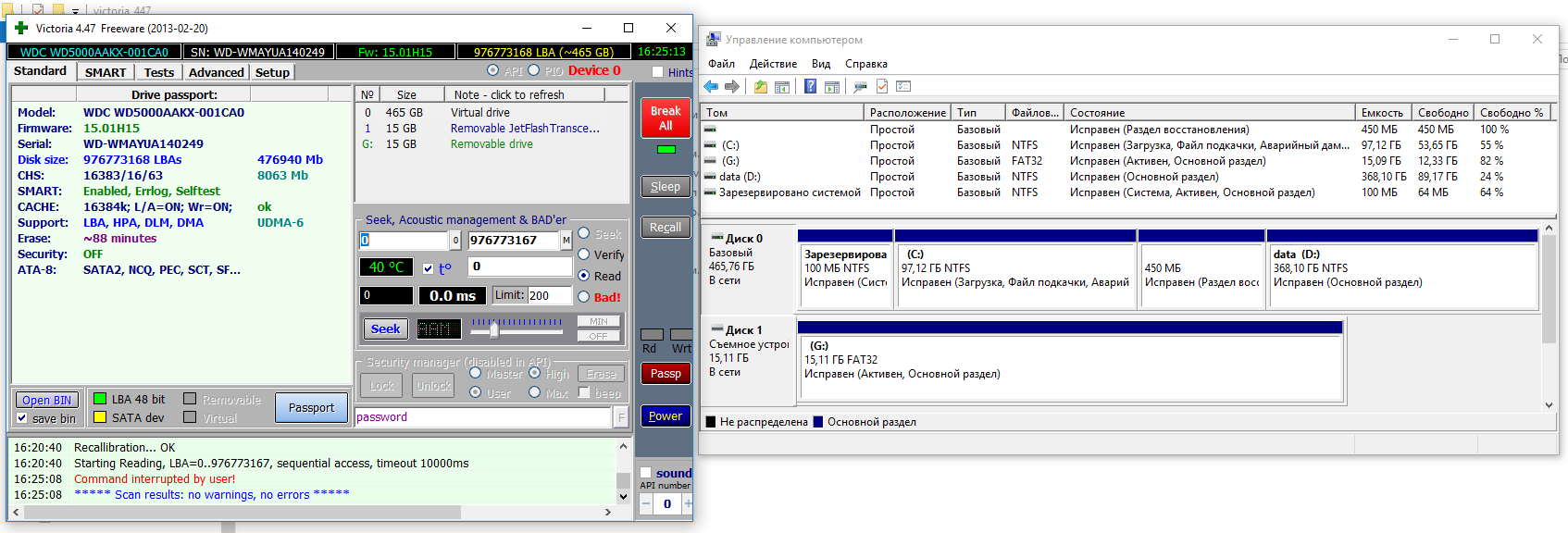1568x533 pixels.
Task: Click the up-one-level folder icon
Action: 760,87
